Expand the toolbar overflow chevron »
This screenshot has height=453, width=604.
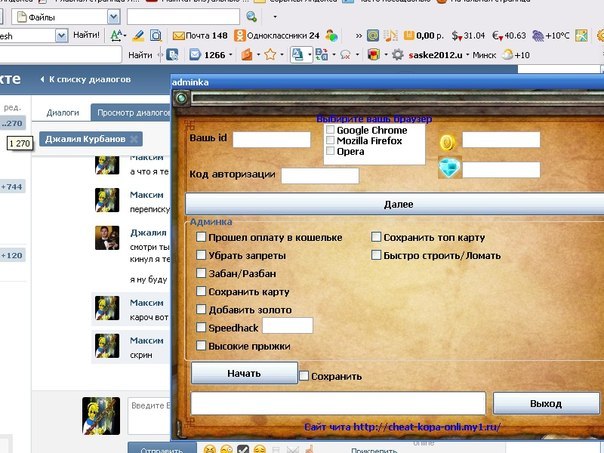coord(359,36)
